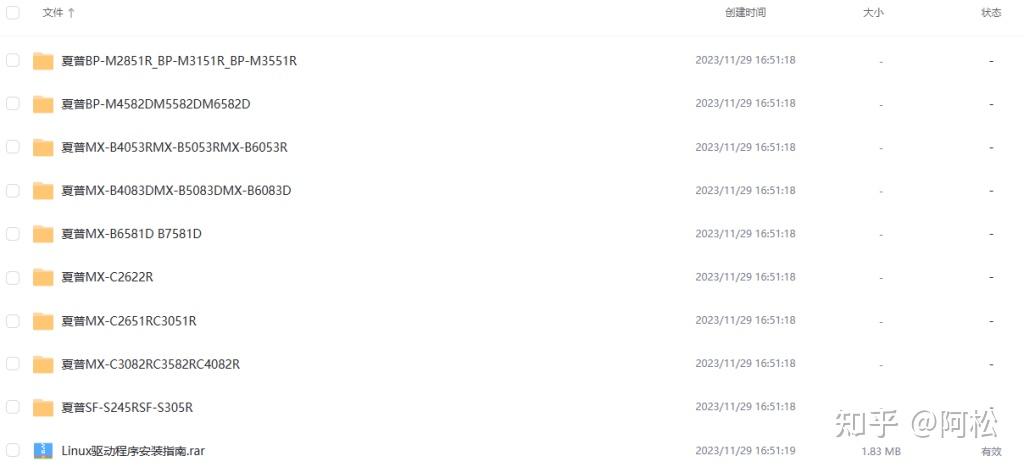Open the Linux驱动程序安装指南.rar file name
The image size is (1024, 467).
[x=133, y=451]
